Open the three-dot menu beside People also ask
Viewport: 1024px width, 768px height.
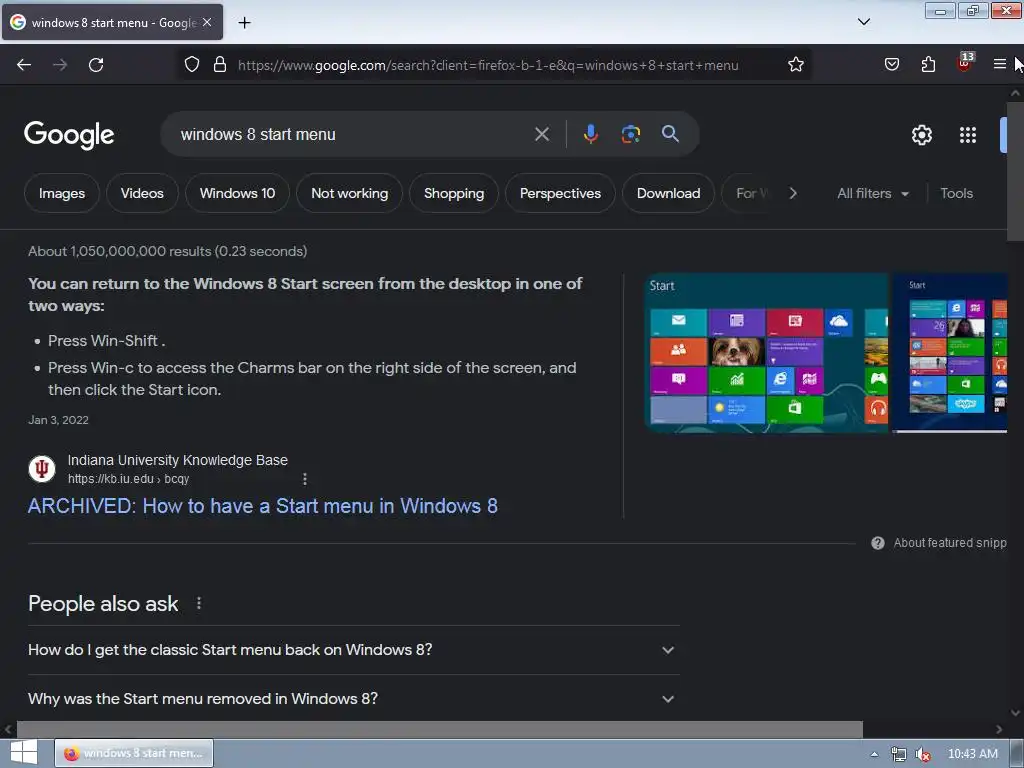click(199, 603)
